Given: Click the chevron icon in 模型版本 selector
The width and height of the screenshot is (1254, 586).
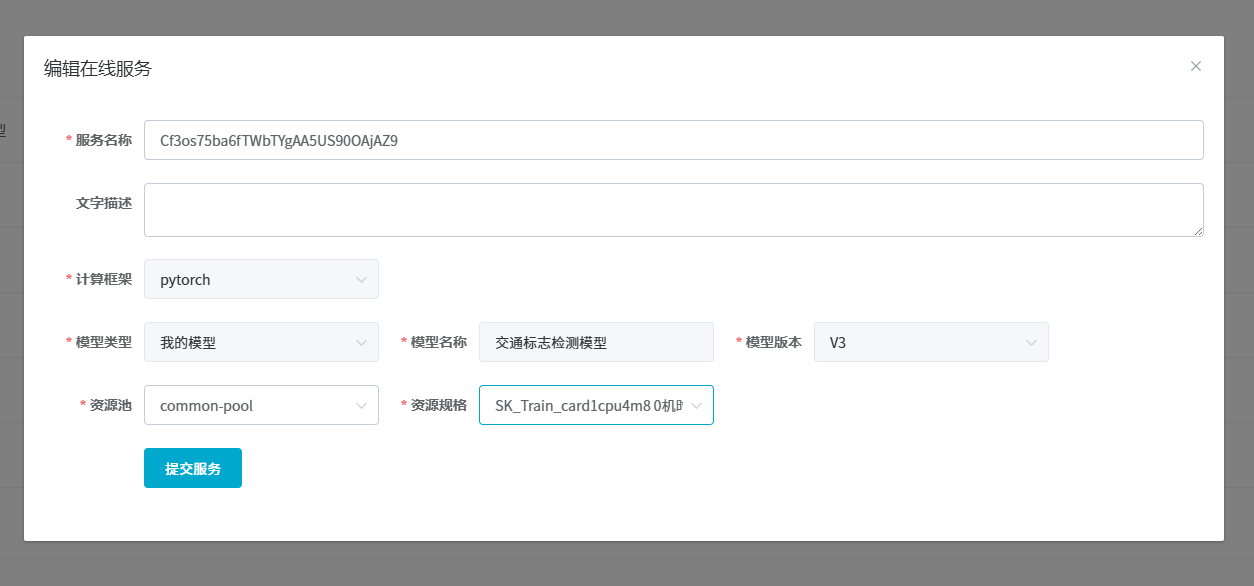Looking at the screenshot, I should [x=1031, y=342].
